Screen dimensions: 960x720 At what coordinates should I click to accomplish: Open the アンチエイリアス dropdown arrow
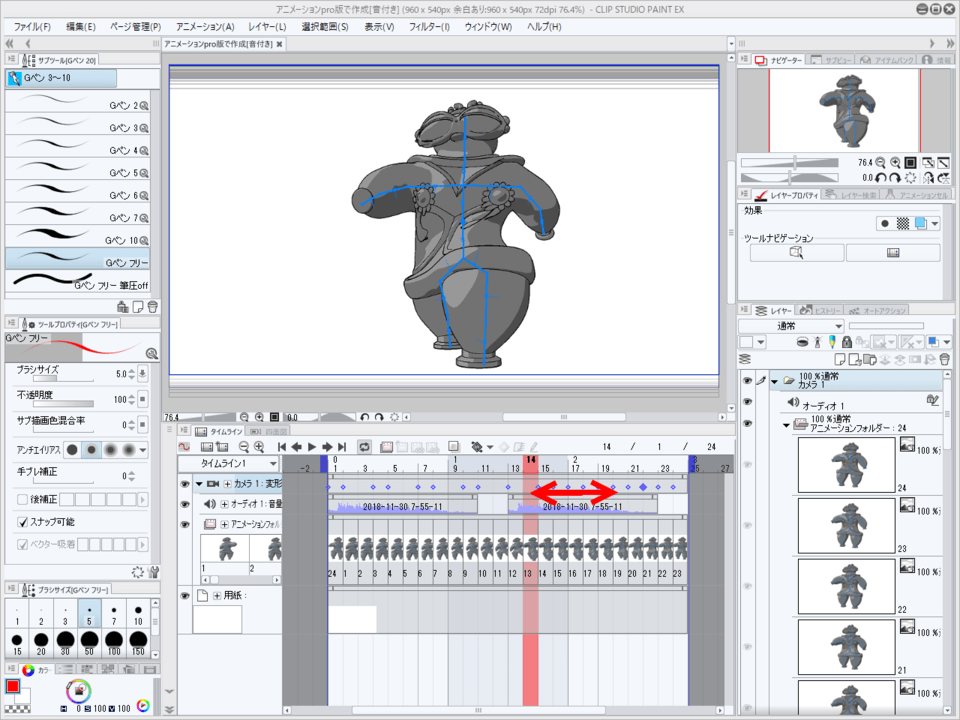143,450
